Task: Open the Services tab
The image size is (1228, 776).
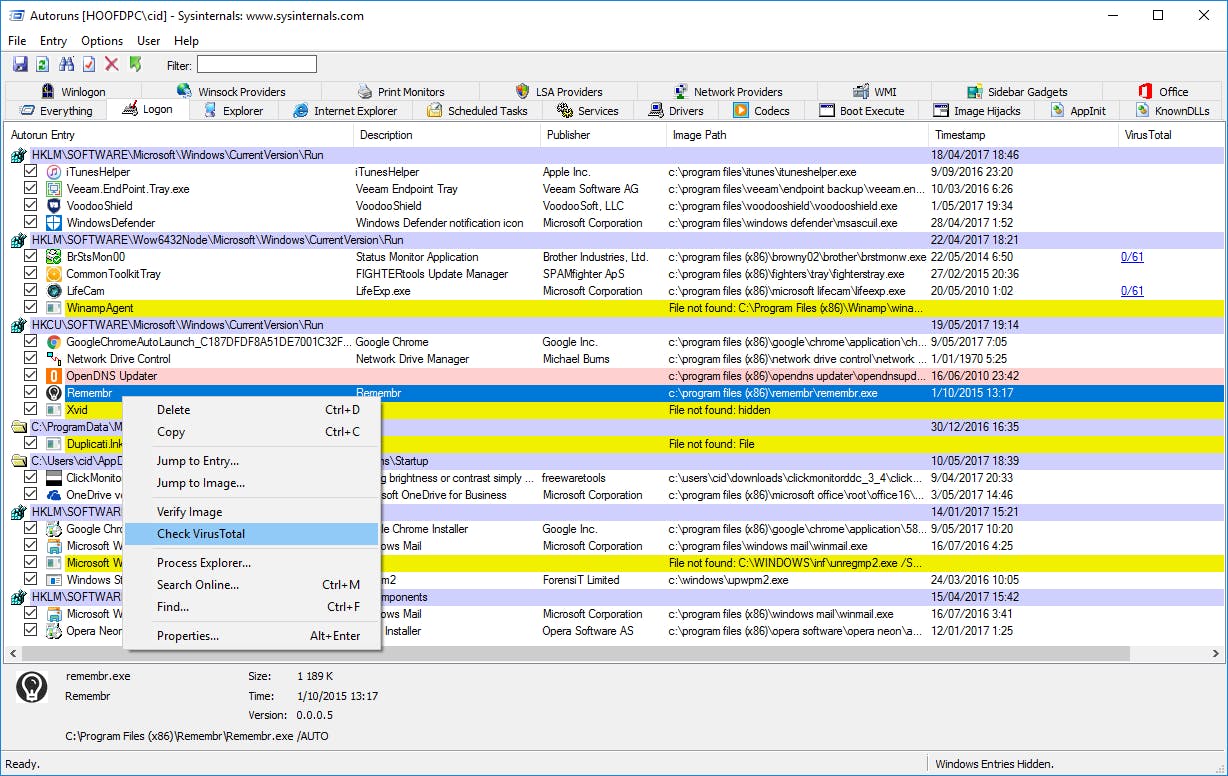Action: [588, 111]
